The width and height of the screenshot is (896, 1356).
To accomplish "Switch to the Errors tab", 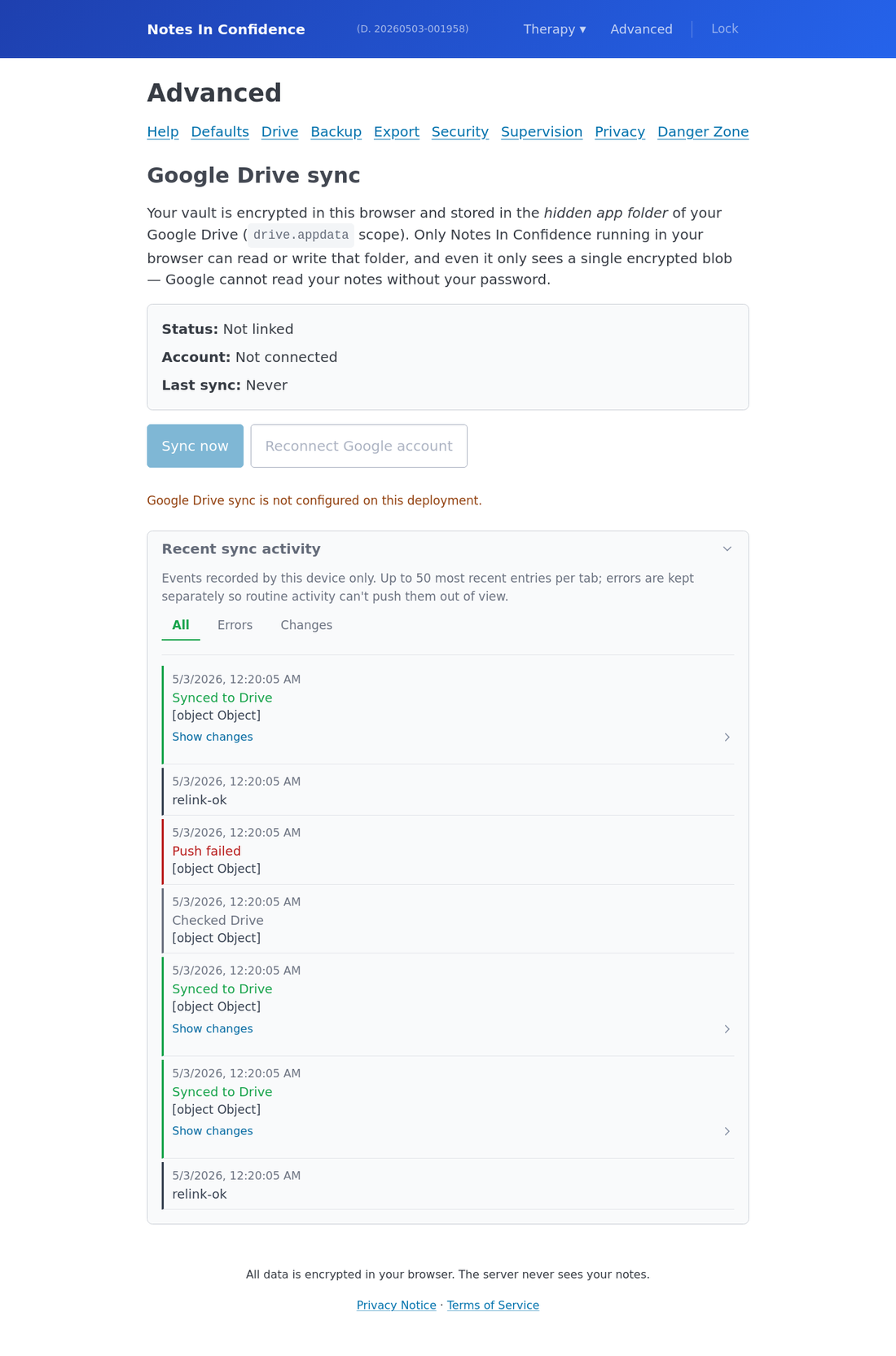I will tap(235, 625).
